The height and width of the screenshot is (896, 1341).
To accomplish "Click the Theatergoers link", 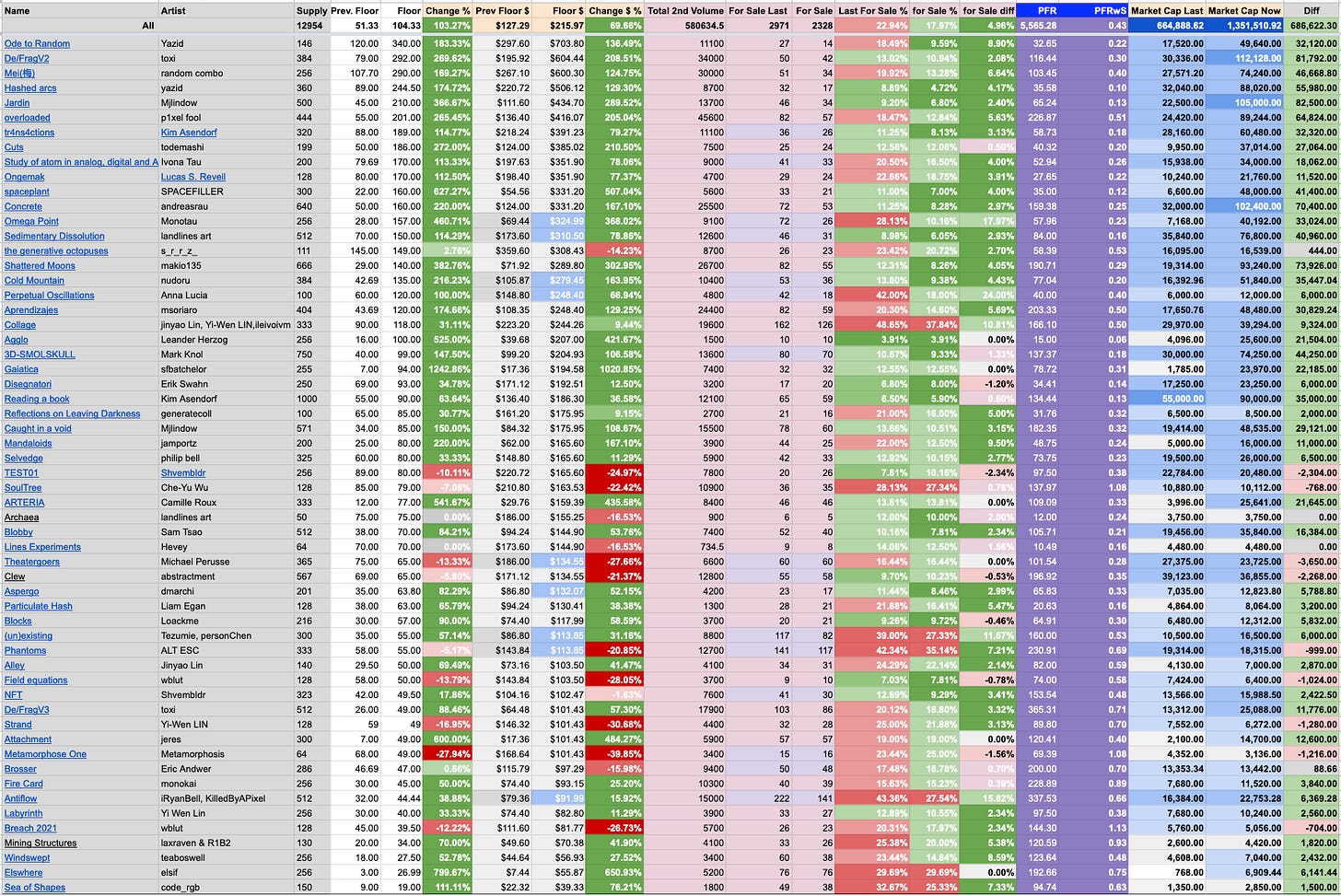I will click(x=32, y=561).
